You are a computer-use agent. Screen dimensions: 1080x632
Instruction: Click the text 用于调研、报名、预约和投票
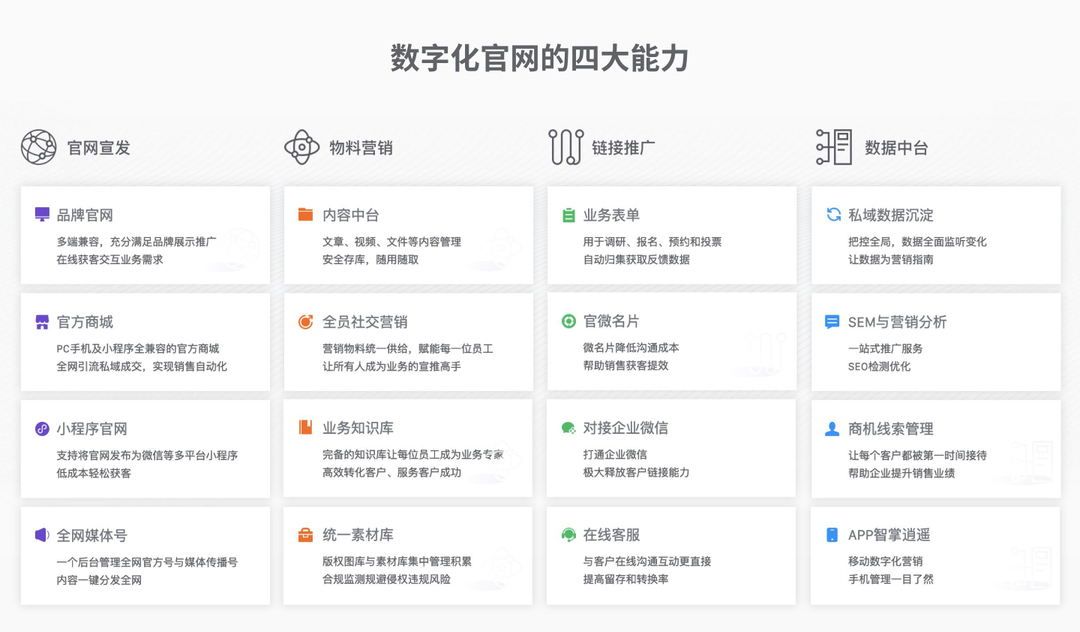coord(652,242)
